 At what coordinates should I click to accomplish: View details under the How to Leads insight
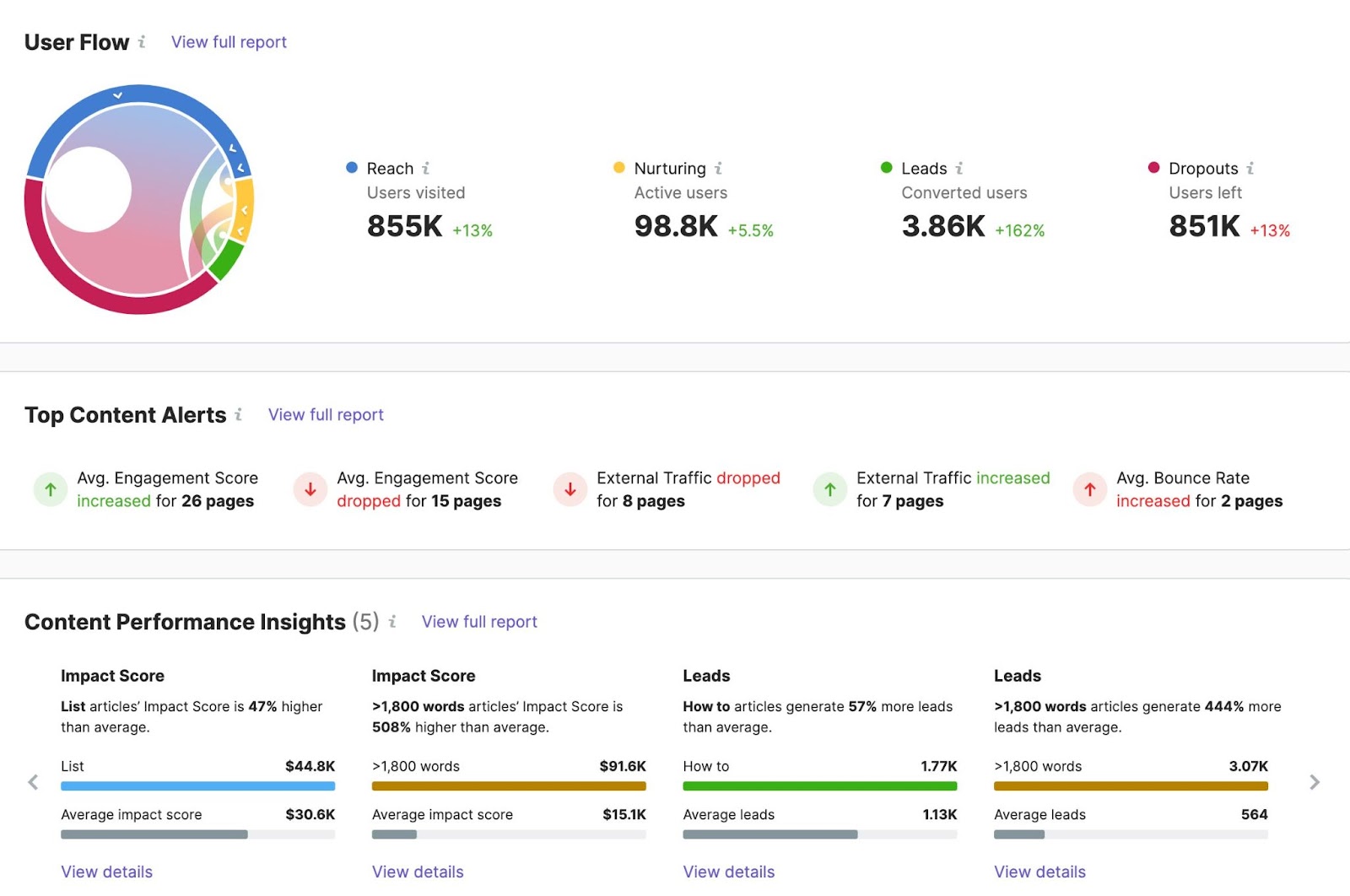728,872
